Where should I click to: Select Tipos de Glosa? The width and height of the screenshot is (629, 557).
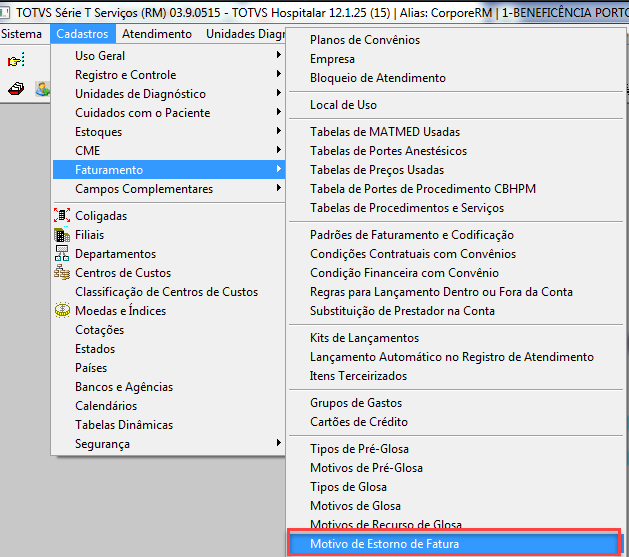coord(456,487)
